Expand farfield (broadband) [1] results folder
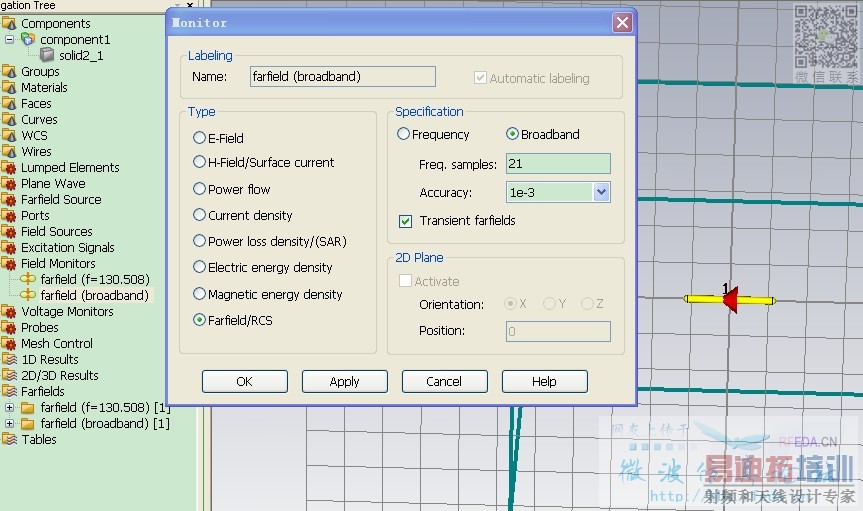The image size is (863, 511). [x=9, y=423]
